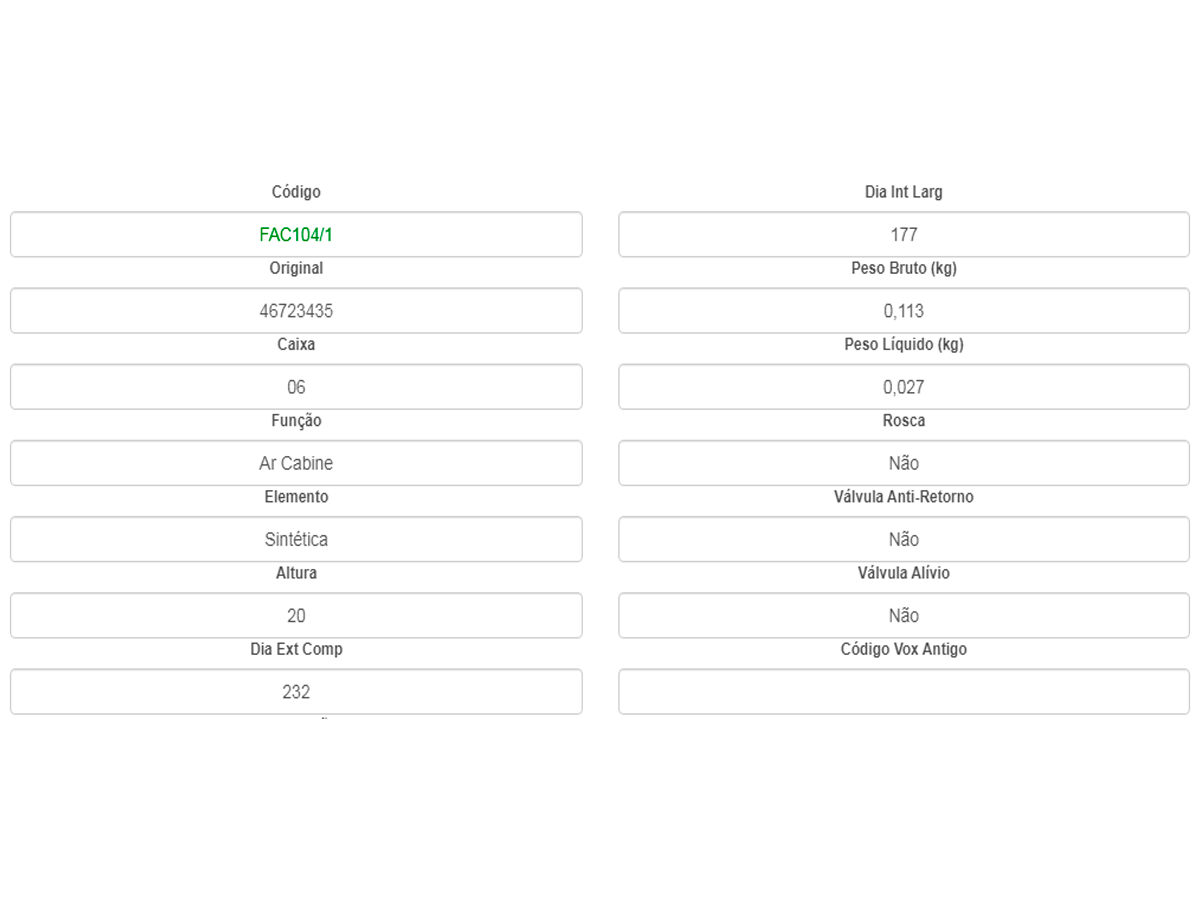Screen dimensions: 1200x900
Task: Click the Caixa field containing 06
Action: [x=296, y=387]
